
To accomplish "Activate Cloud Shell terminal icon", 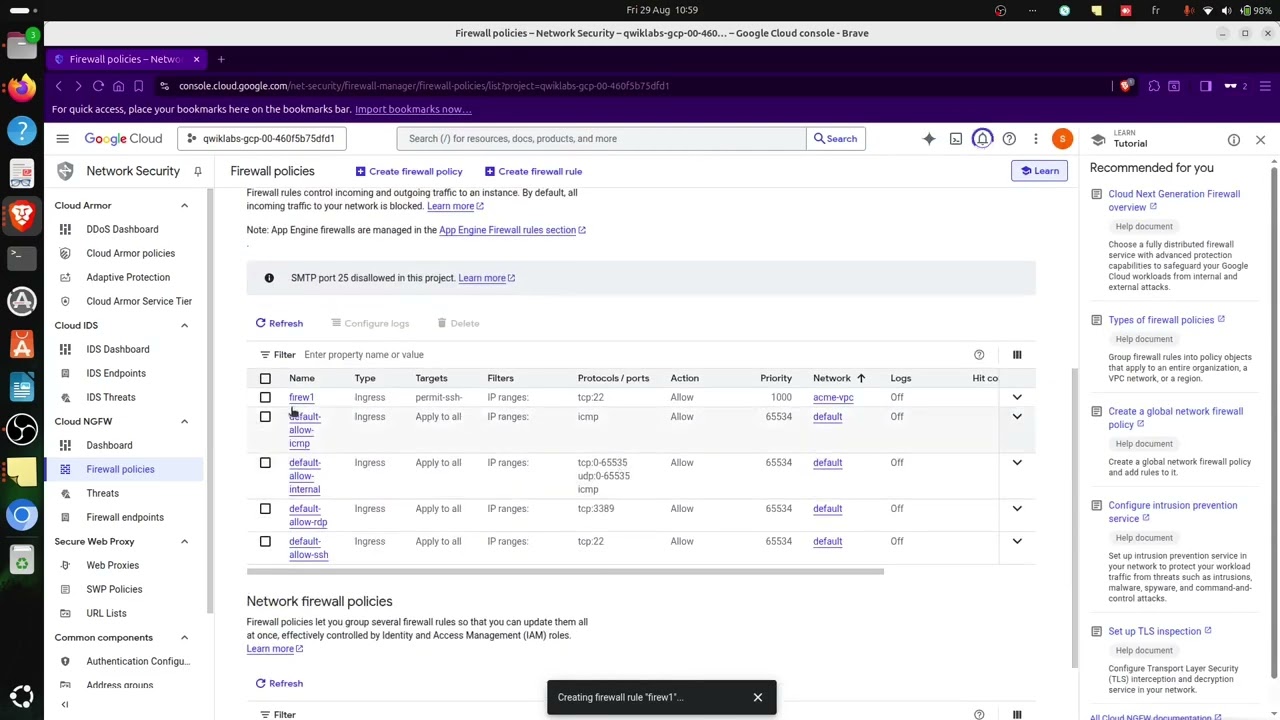I will pyautogui.click(x=956, y=139).
